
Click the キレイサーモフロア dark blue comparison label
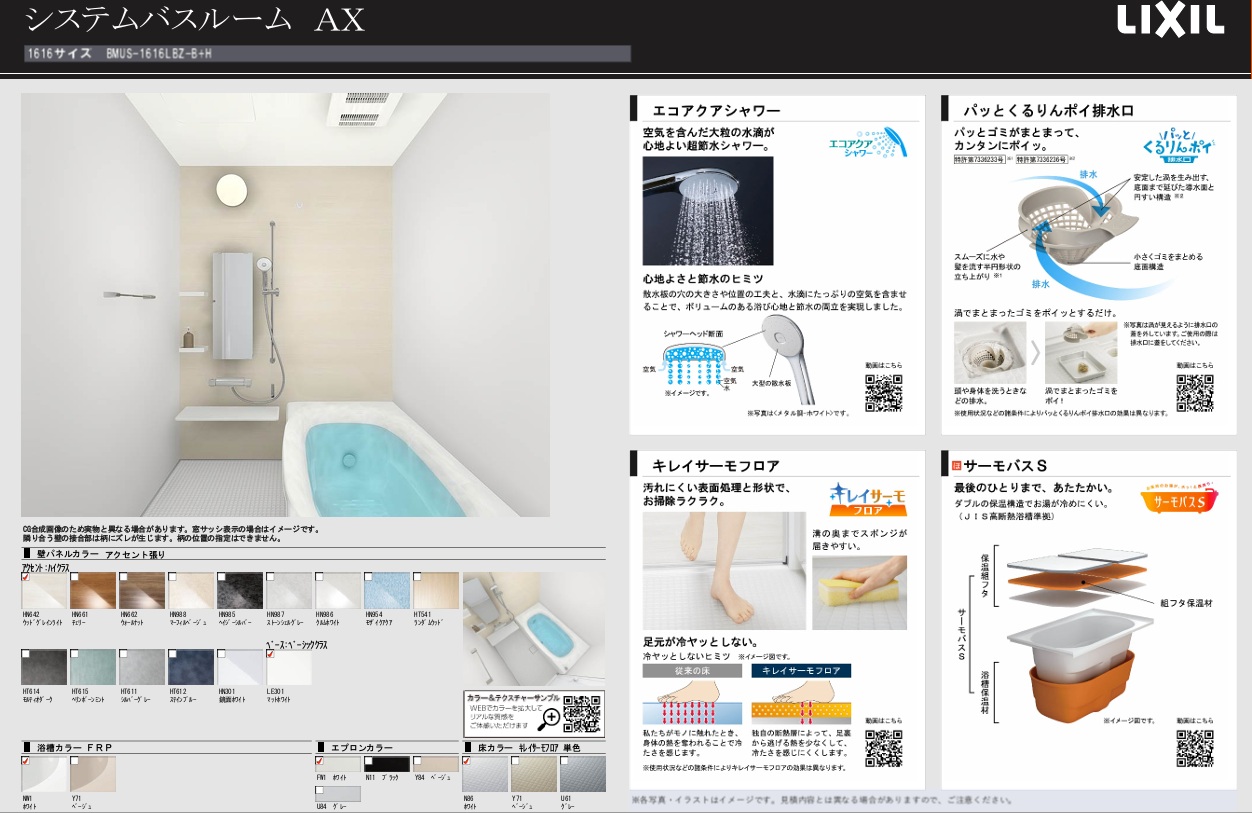coord(801,671)
